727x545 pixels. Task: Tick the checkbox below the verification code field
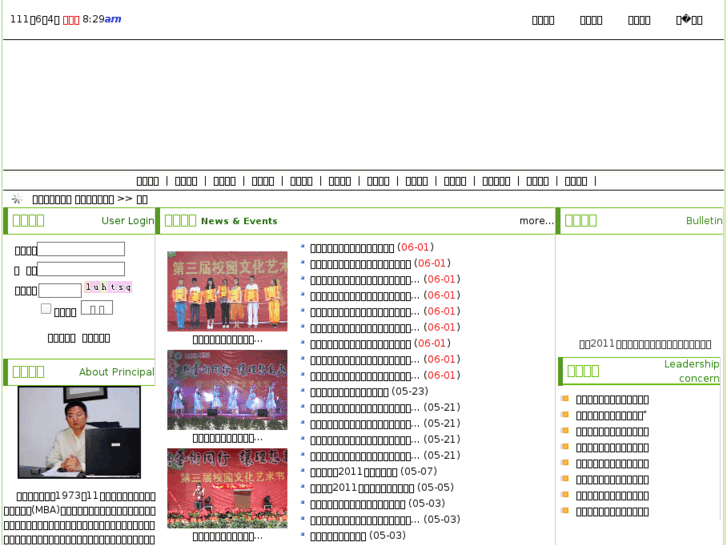tap(46, 308)
